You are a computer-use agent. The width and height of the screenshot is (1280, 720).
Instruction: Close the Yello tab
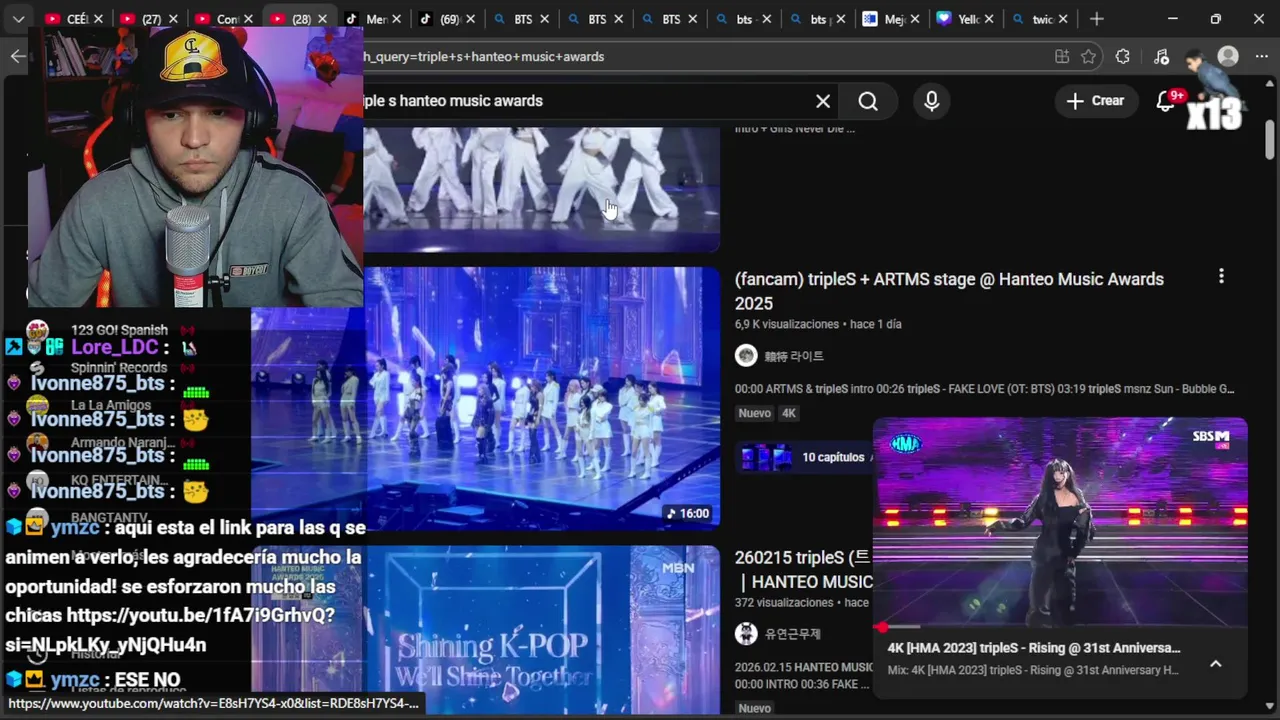989,19
